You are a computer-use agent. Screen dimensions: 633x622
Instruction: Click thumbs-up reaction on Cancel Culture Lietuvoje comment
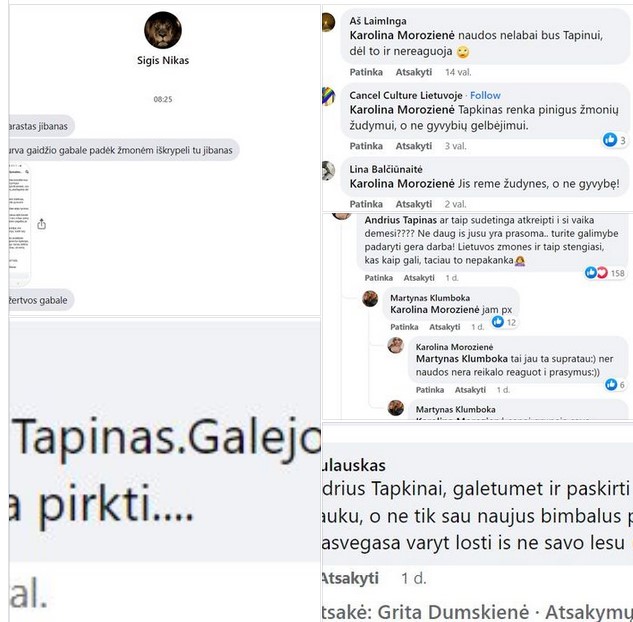click(610, 140)
